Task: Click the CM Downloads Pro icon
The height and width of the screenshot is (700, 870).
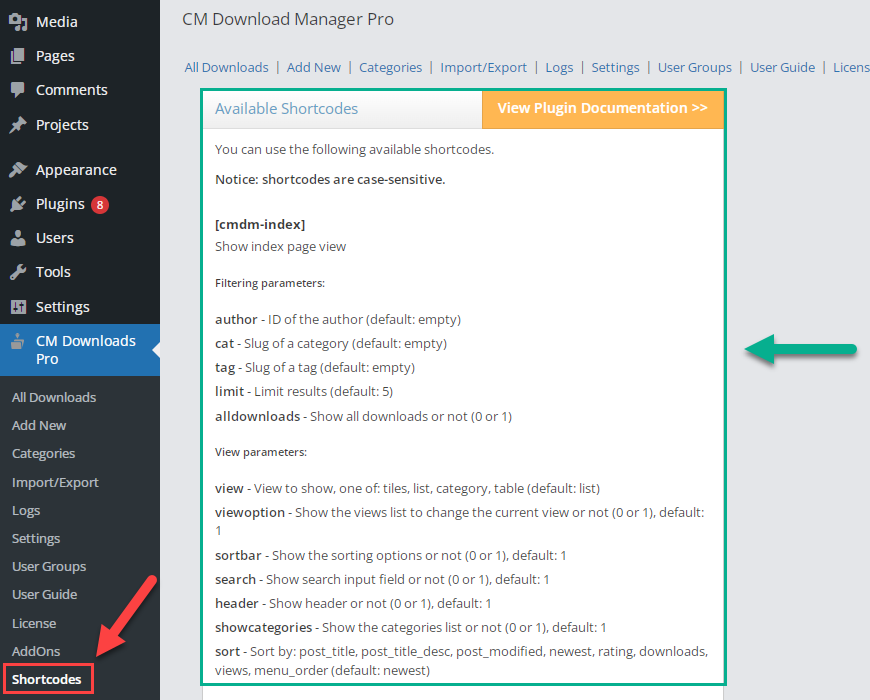Action: click(18, 341)
